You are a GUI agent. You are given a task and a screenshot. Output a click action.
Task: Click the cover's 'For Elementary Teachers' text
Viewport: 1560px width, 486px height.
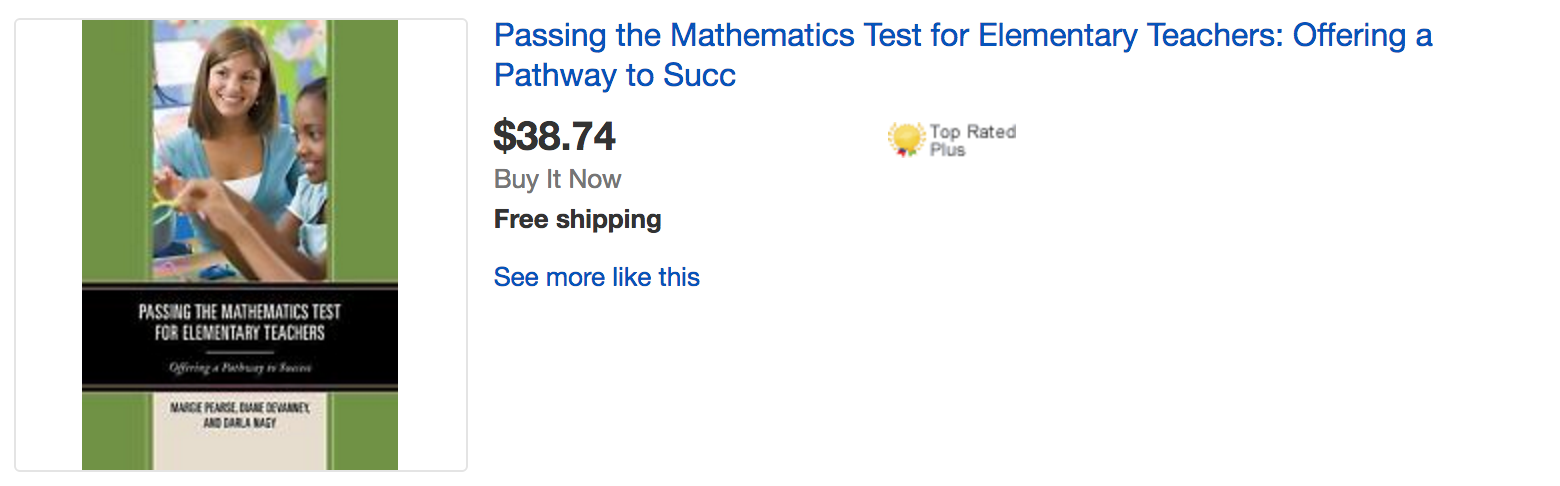pyautogui.click(x=240, y=333)
